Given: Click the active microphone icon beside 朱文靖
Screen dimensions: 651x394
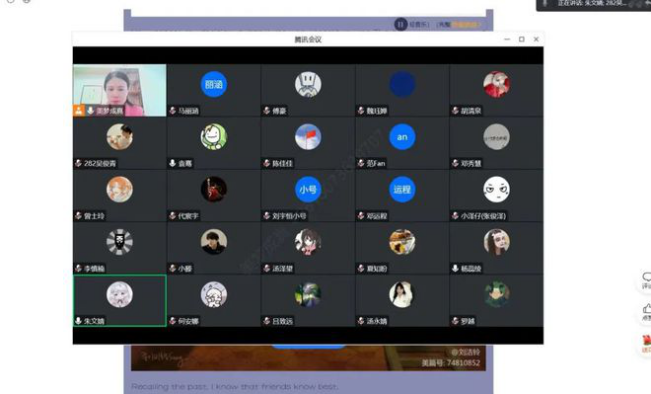Looking at the screenshot, I should click(78, 321).
